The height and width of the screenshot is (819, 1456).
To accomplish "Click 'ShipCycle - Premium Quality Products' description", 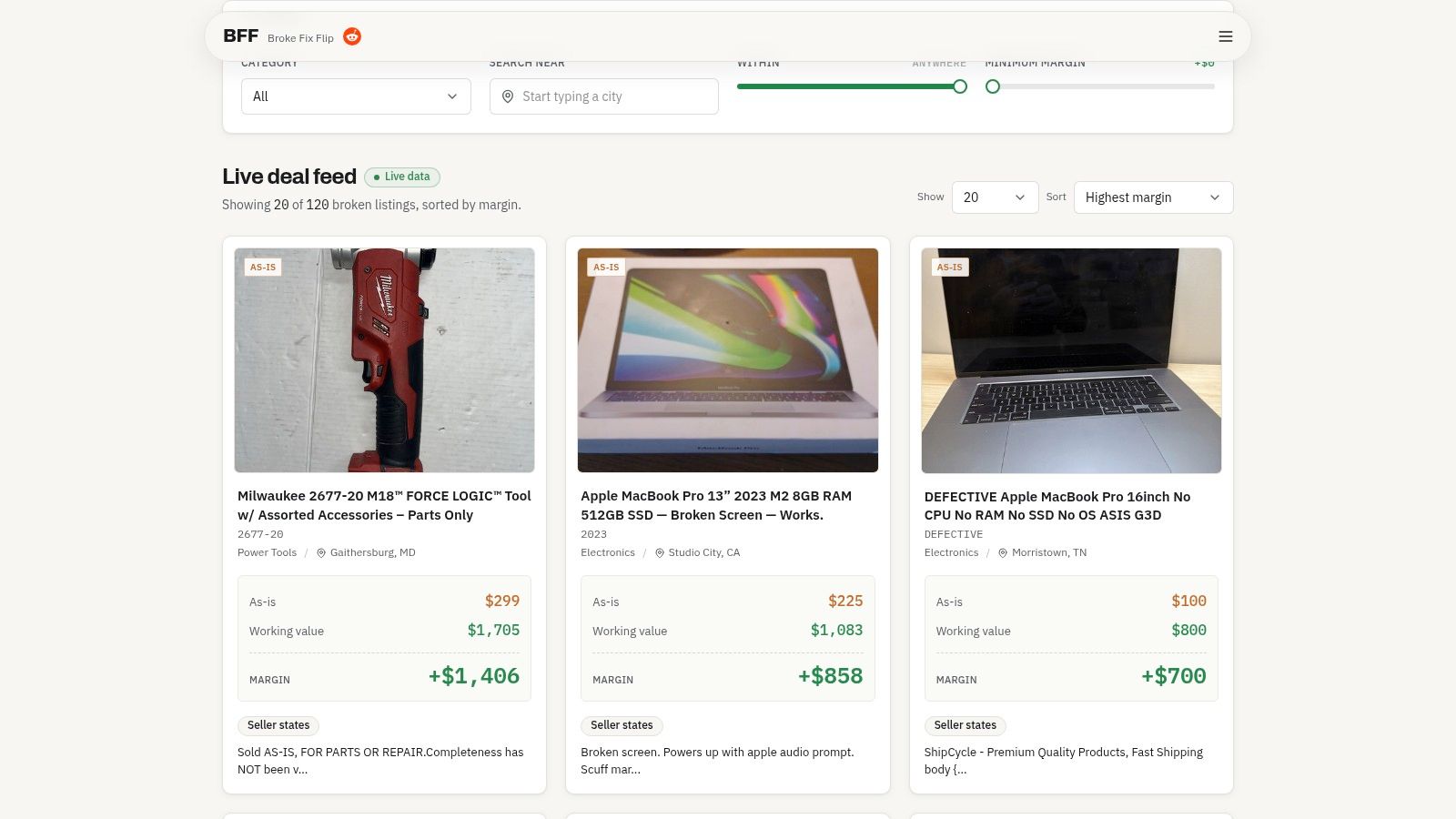I will (1064, 761).
